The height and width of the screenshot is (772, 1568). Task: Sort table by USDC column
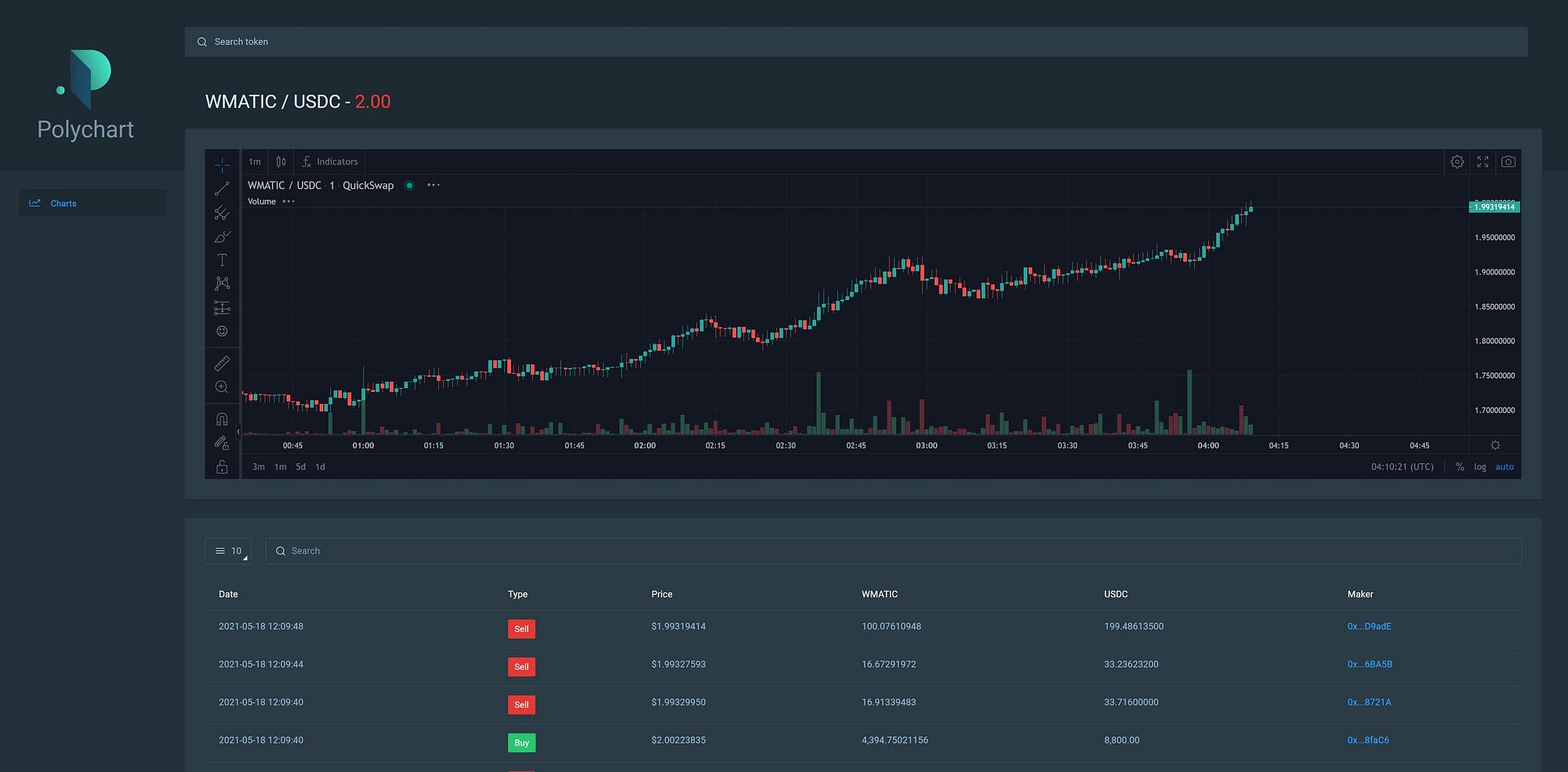(1116, 594)
